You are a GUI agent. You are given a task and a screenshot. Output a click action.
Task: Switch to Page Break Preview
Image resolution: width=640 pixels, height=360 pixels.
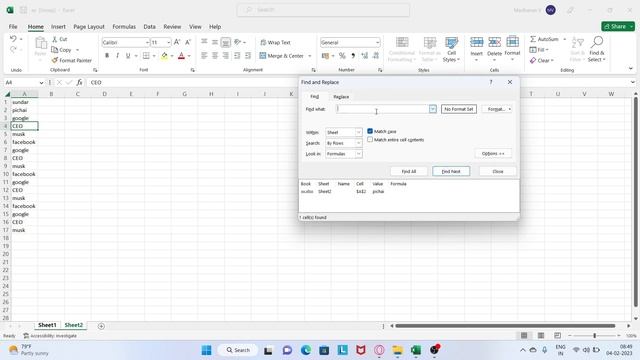click(x=558, y=336)
